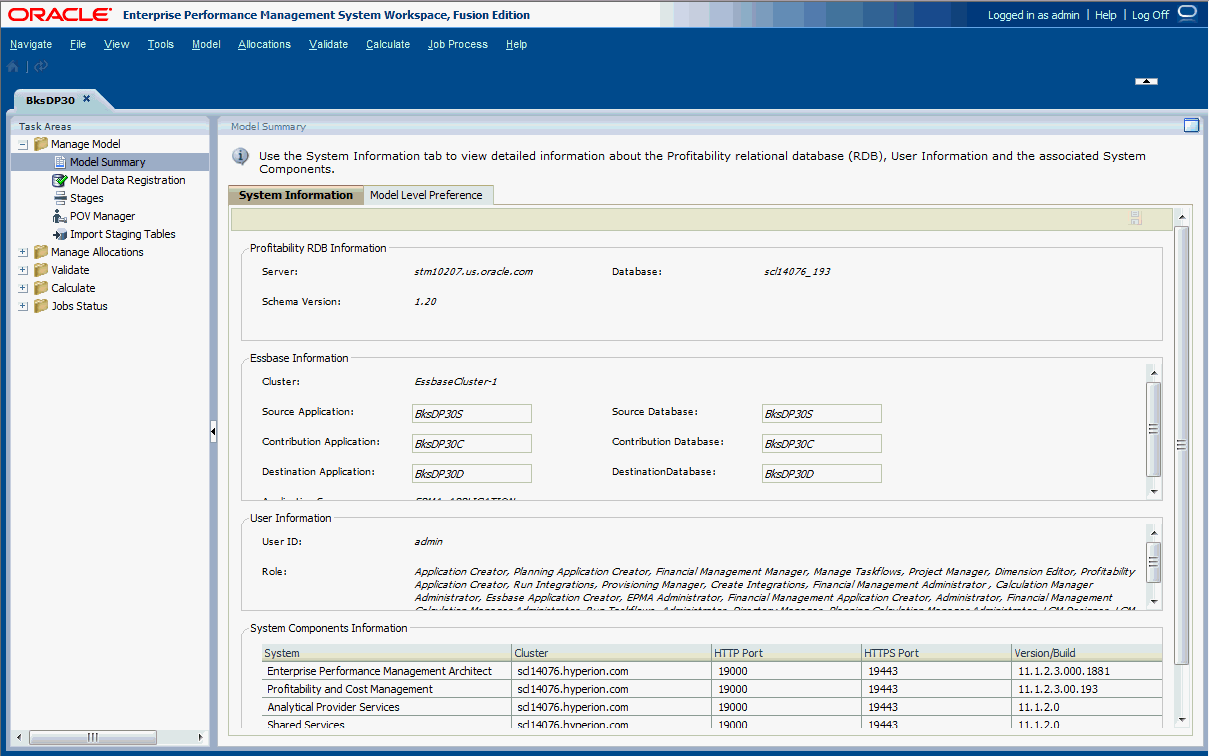Collapse the blue header with up arrow

[x=1146, y=81]
